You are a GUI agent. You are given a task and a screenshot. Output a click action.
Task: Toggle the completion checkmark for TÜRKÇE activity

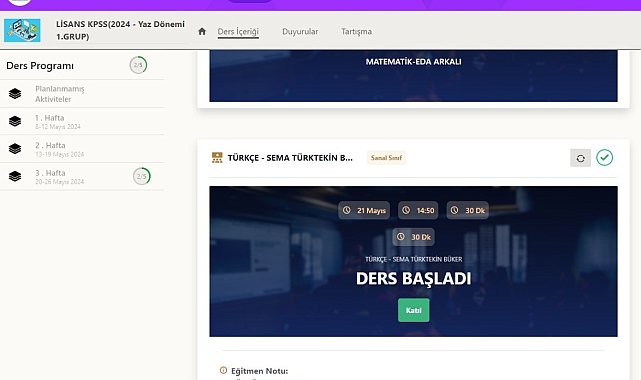pyautogui.click(x=604, y=157)
